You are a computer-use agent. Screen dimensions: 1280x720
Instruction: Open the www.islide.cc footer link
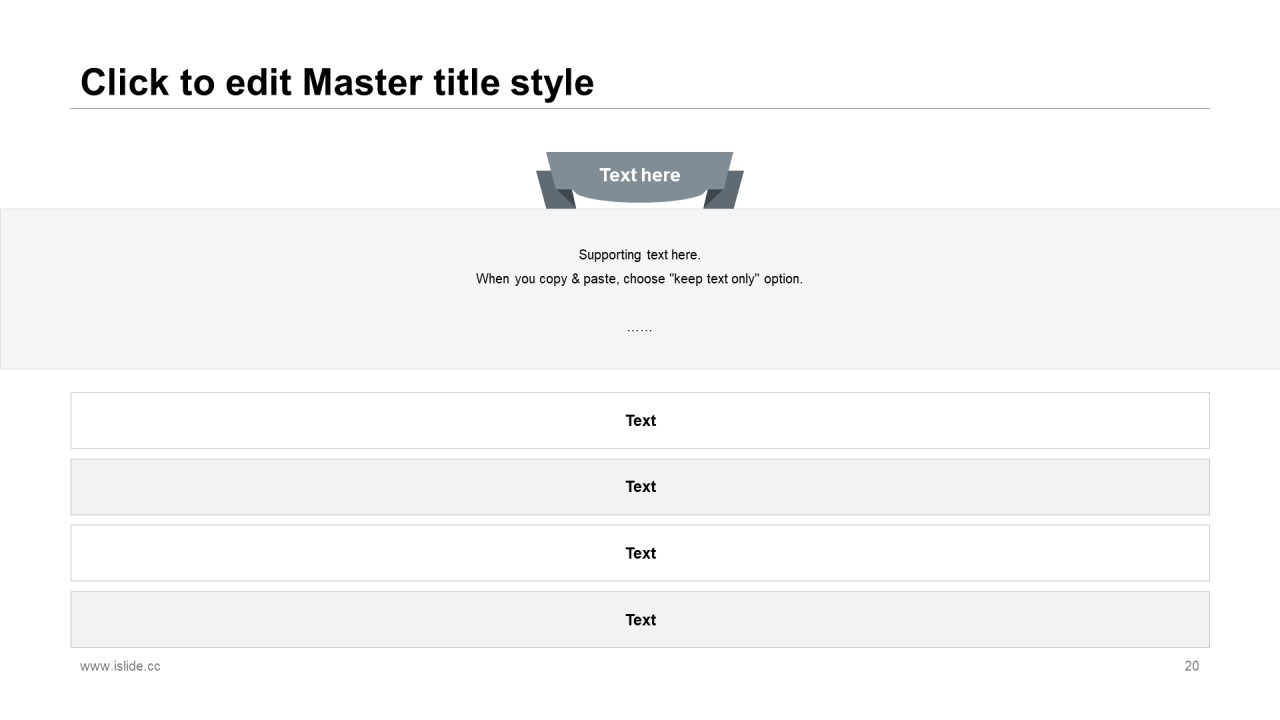[120, 666]
